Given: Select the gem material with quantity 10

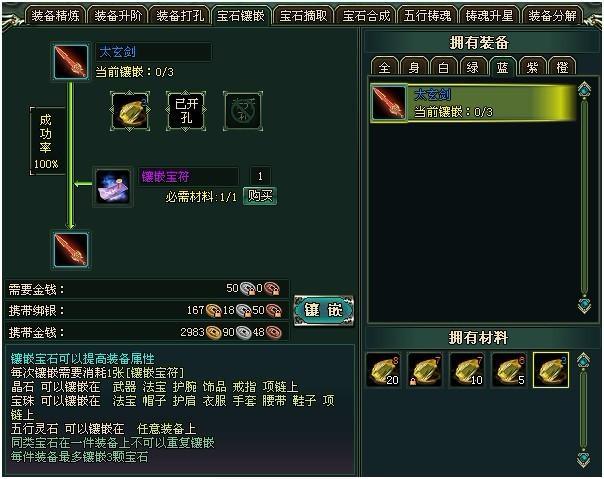Looking at the screenshot, I should pyautogui.click(x=467, y=370).
